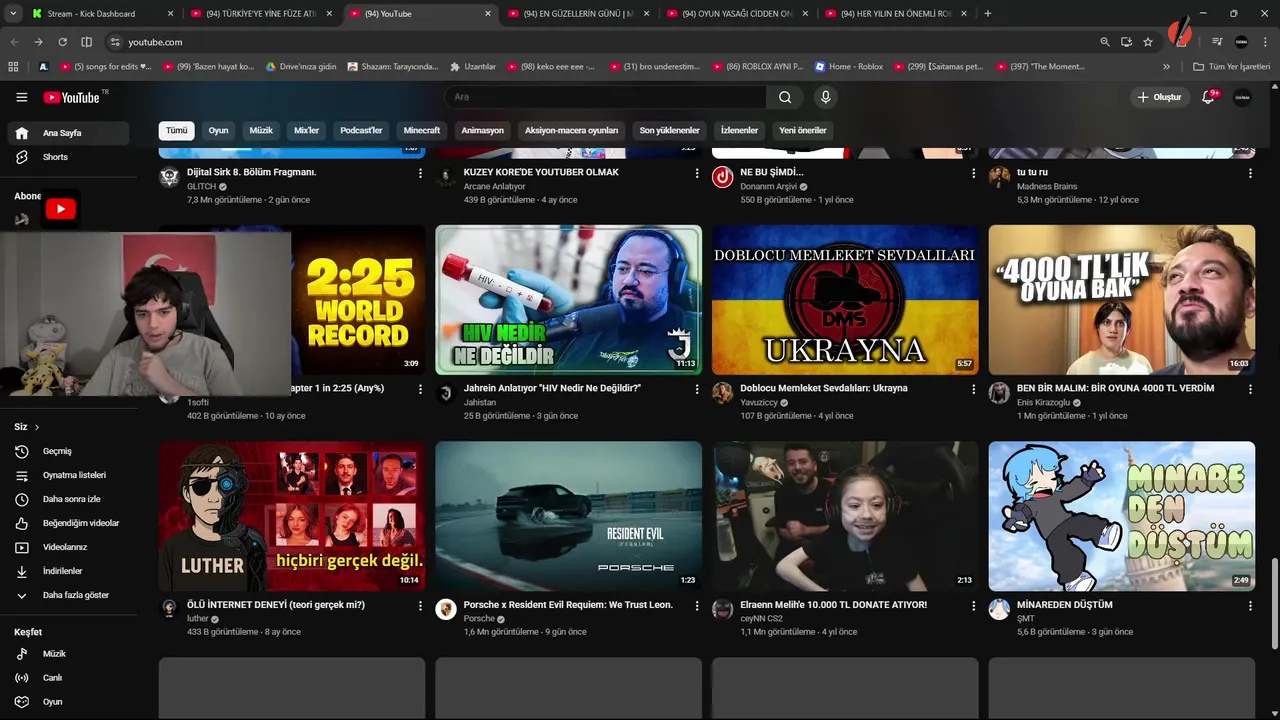This screenshot has height=720, width=1280.
Task: Open options for MİNAREDEN DÜŞTÜM video
Action: [x=1250, y=606]
